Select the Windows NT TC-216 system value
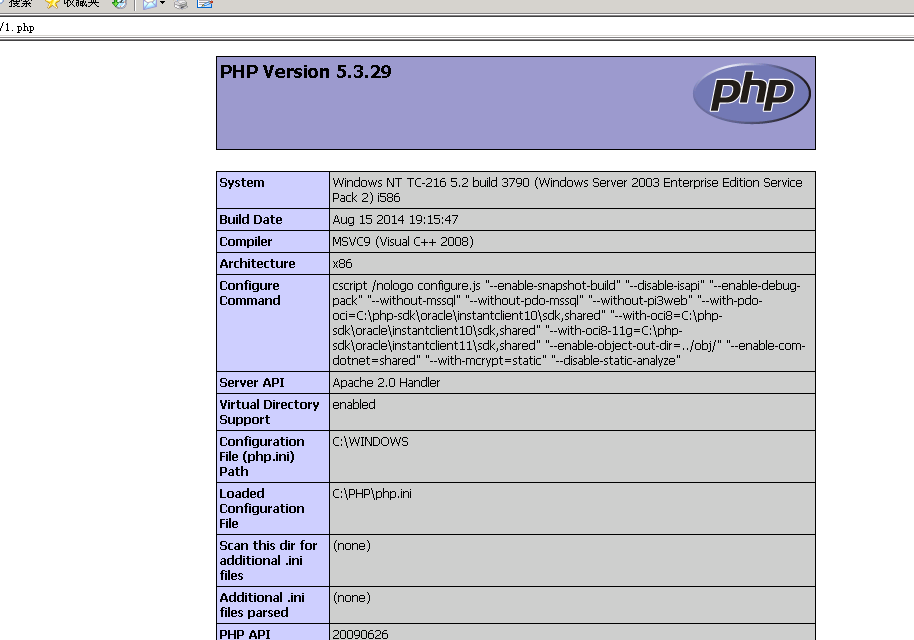914x640 pixels. coord(567,190)
